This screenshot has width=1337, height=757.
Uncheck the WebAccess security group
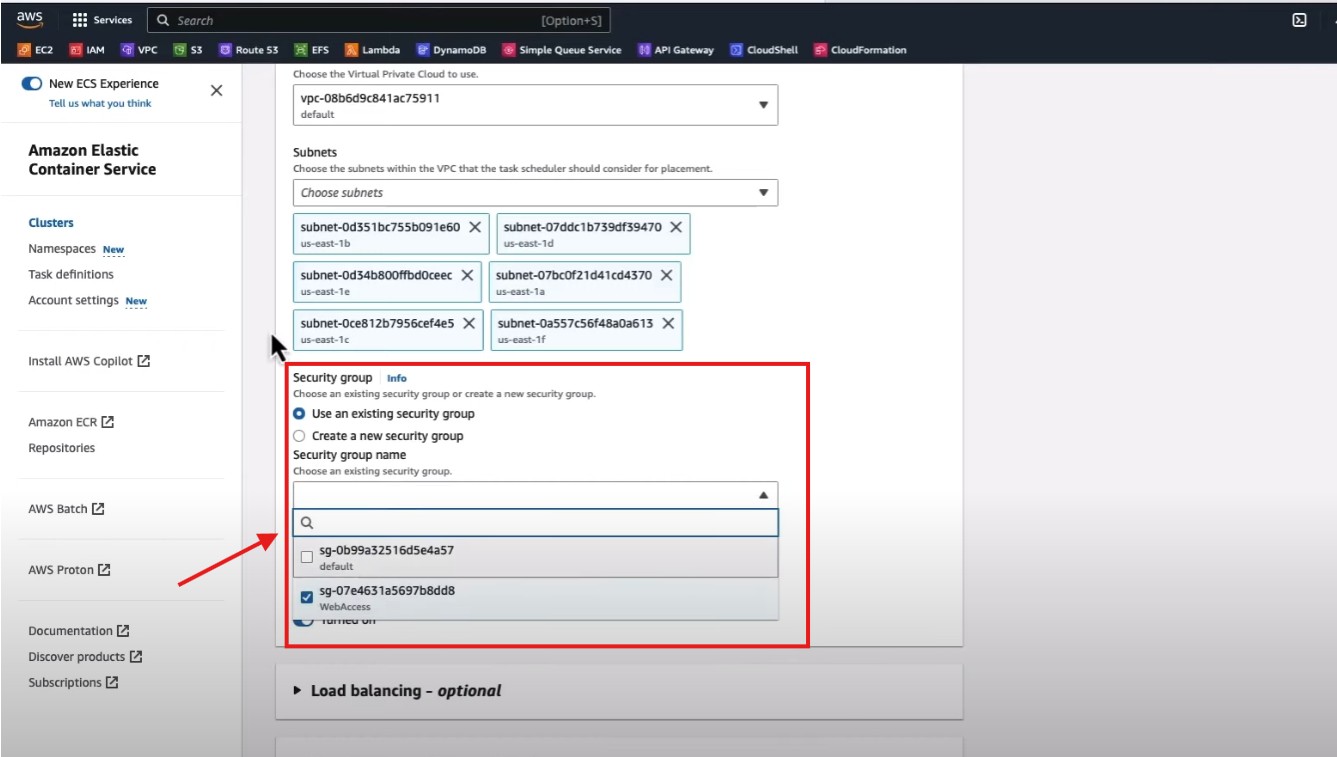tap(307, 598)
